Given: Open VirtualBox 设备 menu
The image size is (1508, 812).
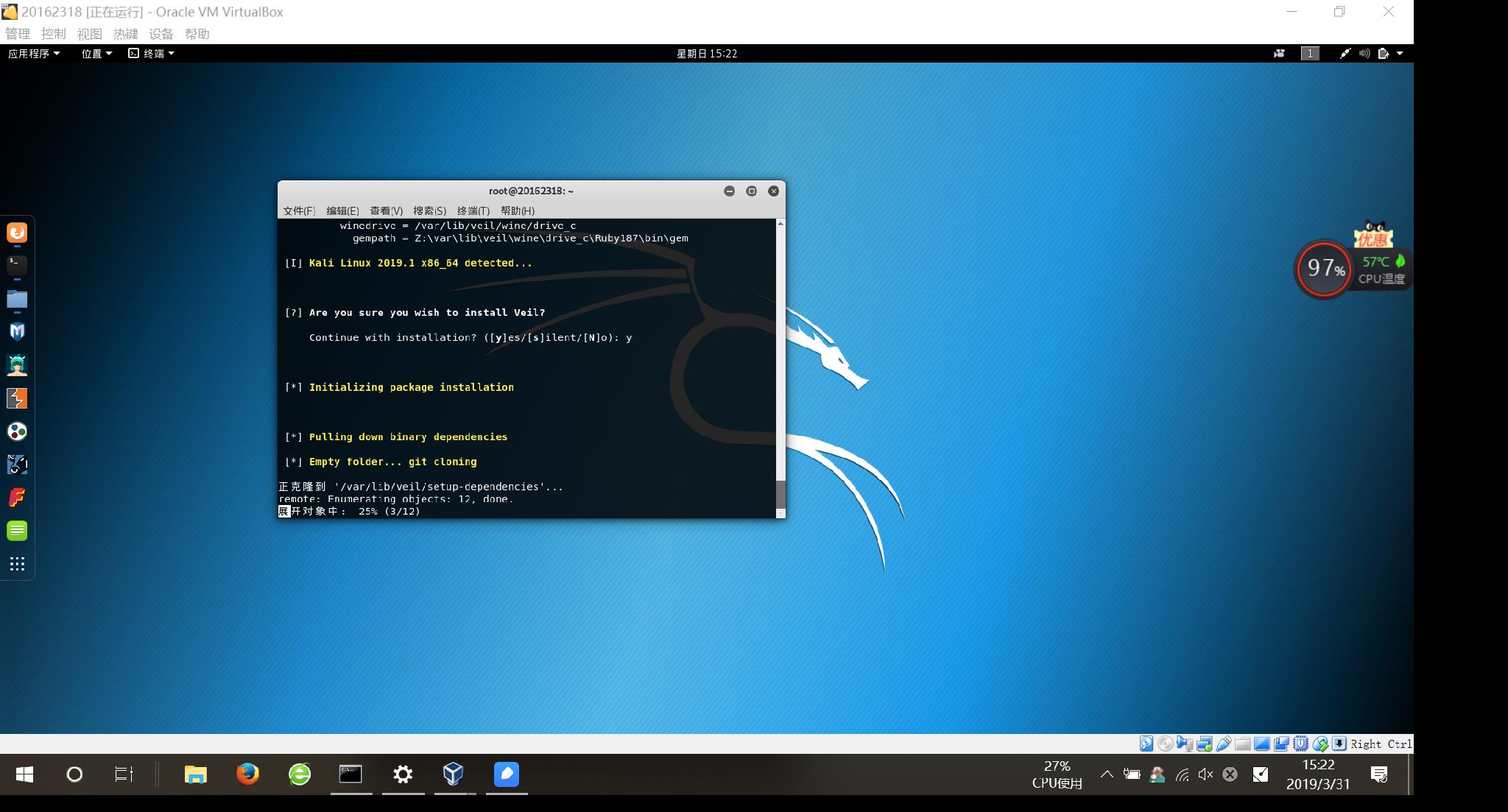Looking at the screenshot, I should point(161,34).
